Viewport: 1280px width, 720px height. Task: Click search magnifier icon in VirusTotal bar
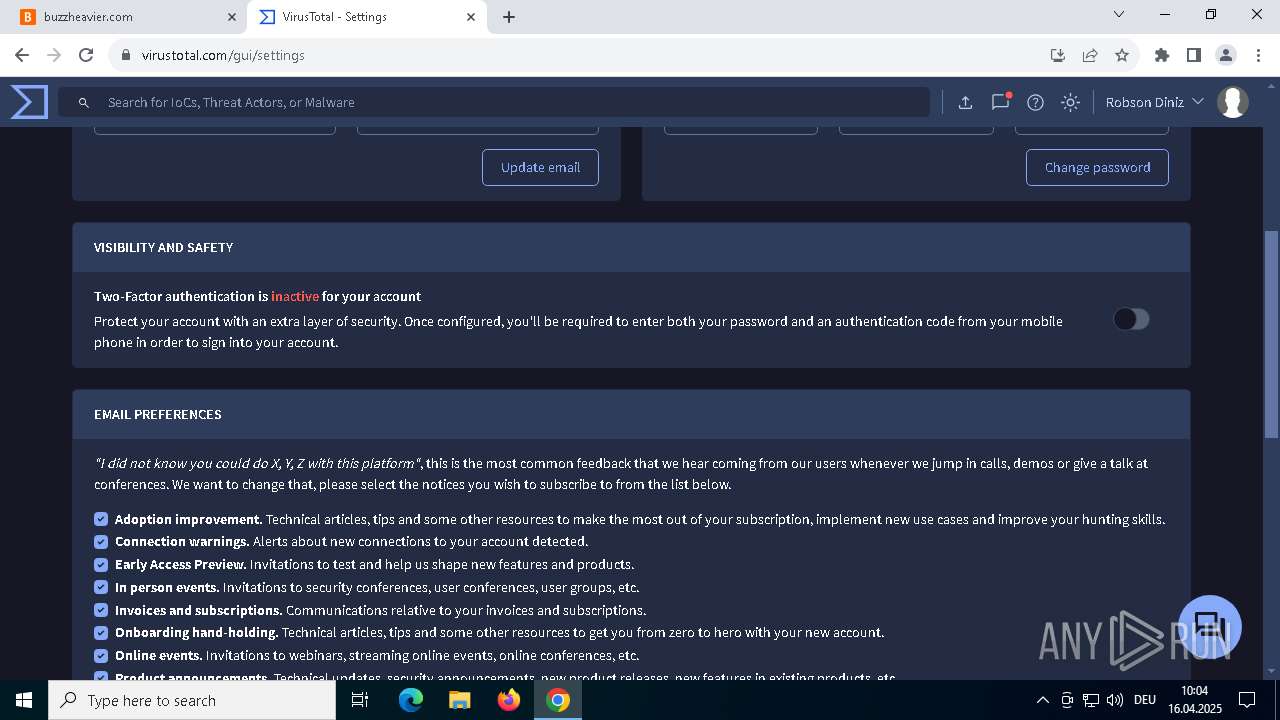point(84,102)
